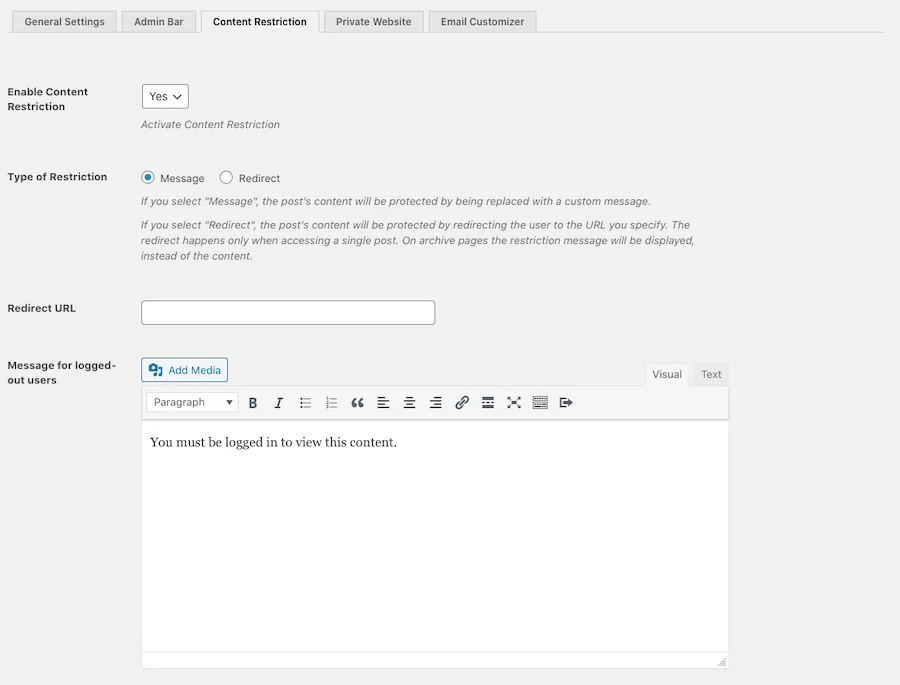Switch to Admin Bar tab
The width and height of the screenshot is (900, 685).
[158, 22]
